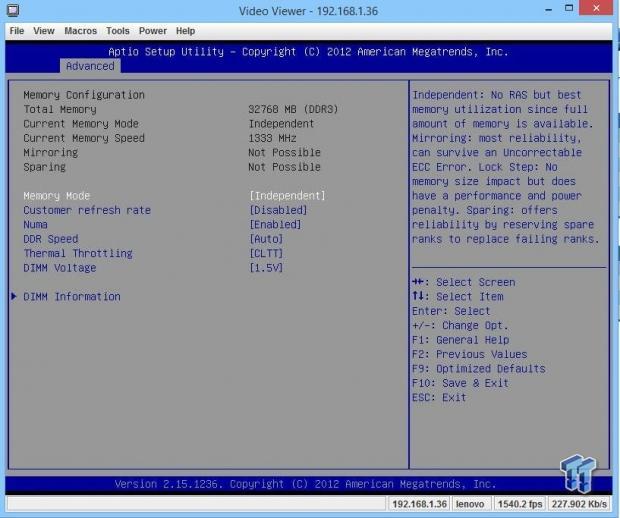Change Memory Mode [Independent] option

click(x=287, y=196)
